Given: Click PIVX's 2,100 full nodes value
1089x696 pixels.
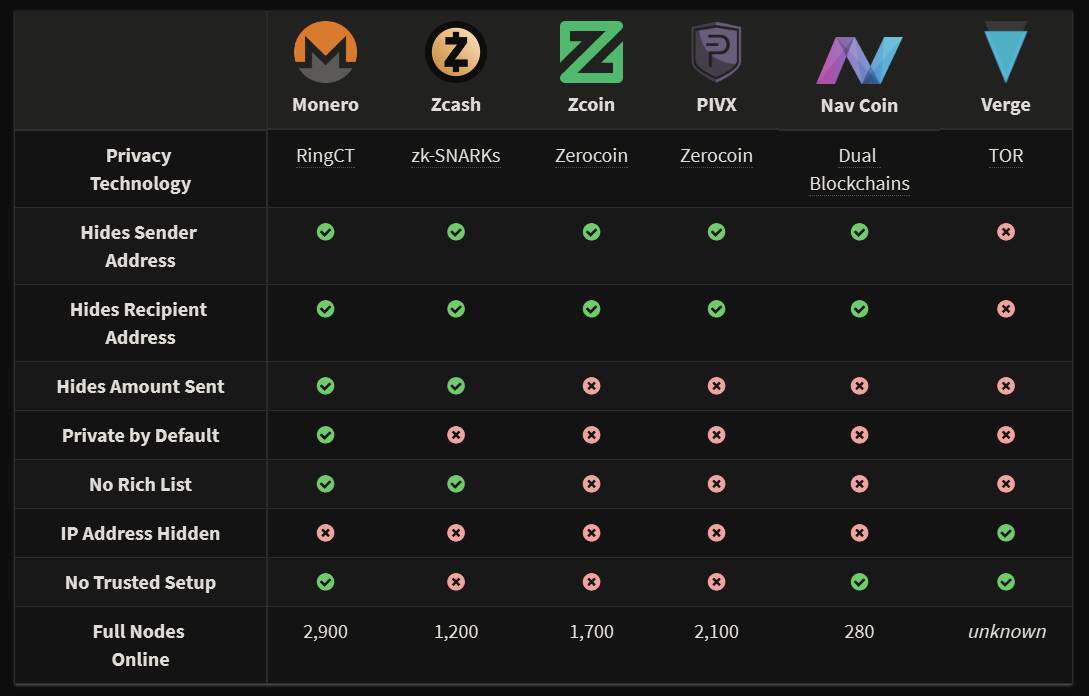Looking at the screenshot, I should 716,631.
